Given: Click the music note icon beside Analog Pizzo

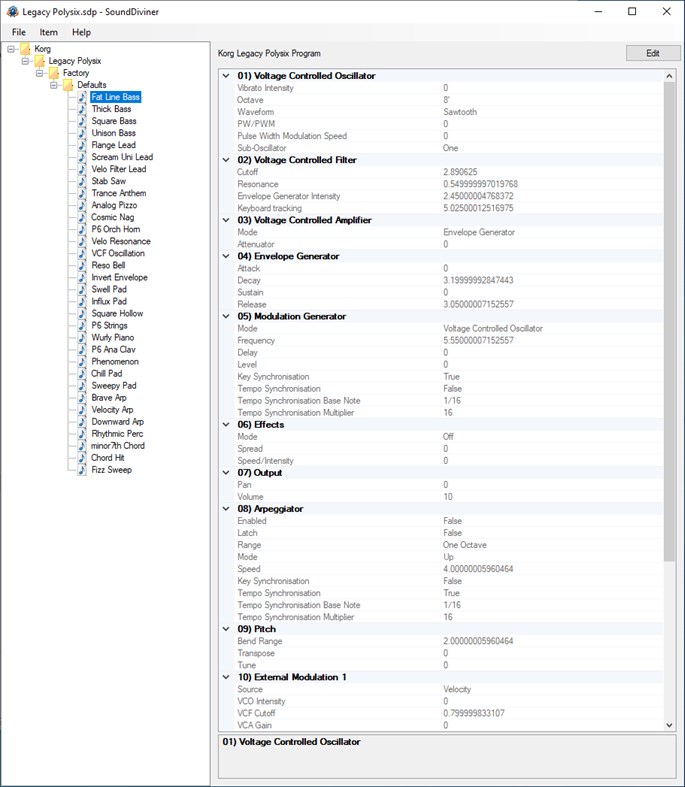Looking at the screenshot, I should pos(82,205).
